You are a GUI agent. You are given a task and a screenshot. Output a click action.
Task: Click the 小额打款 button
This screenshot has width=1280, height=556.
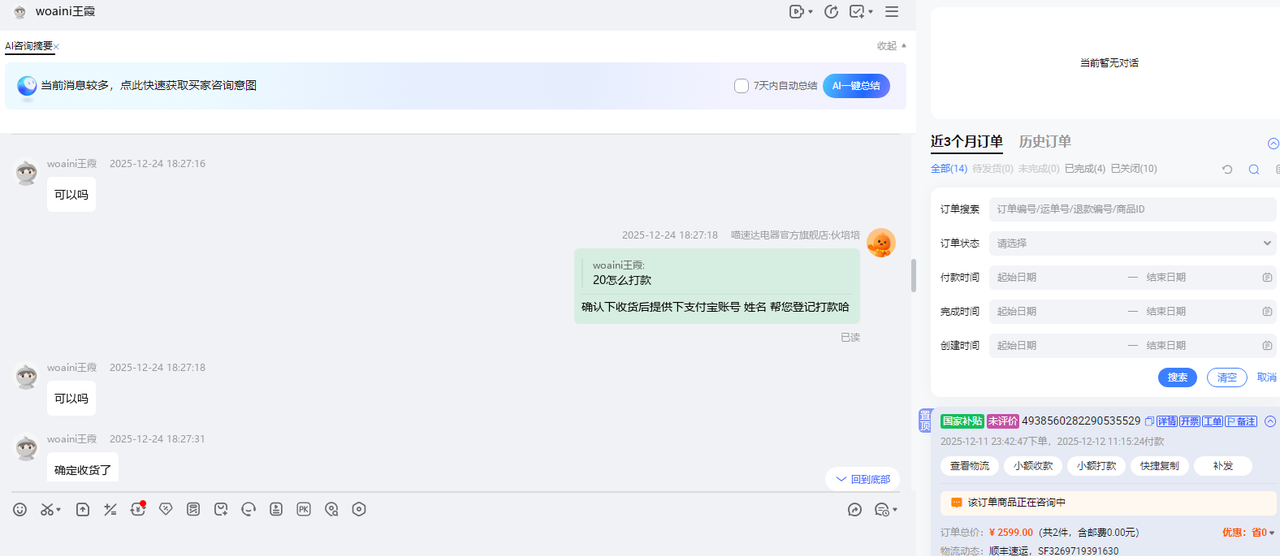[x=1096, y=466]
